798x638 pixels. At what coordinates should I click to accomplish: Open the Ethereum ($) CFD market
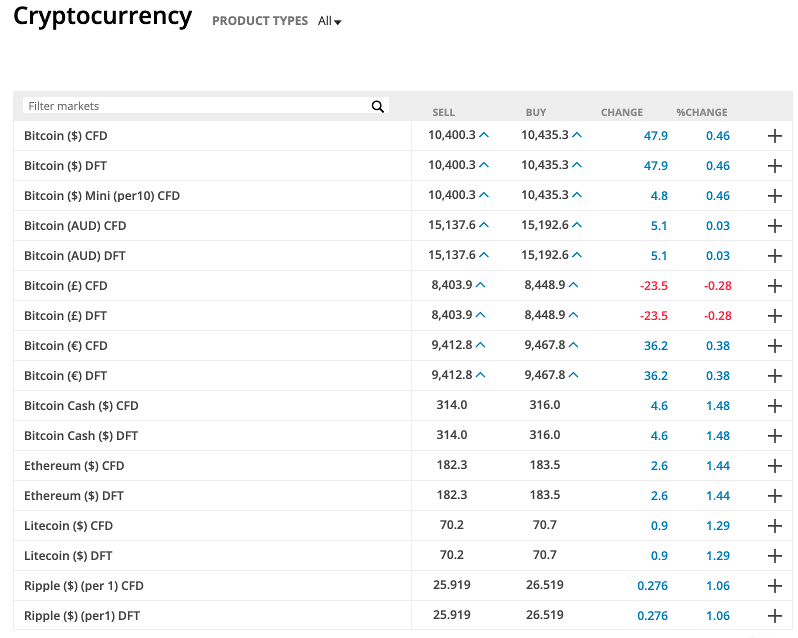(74, 466)
